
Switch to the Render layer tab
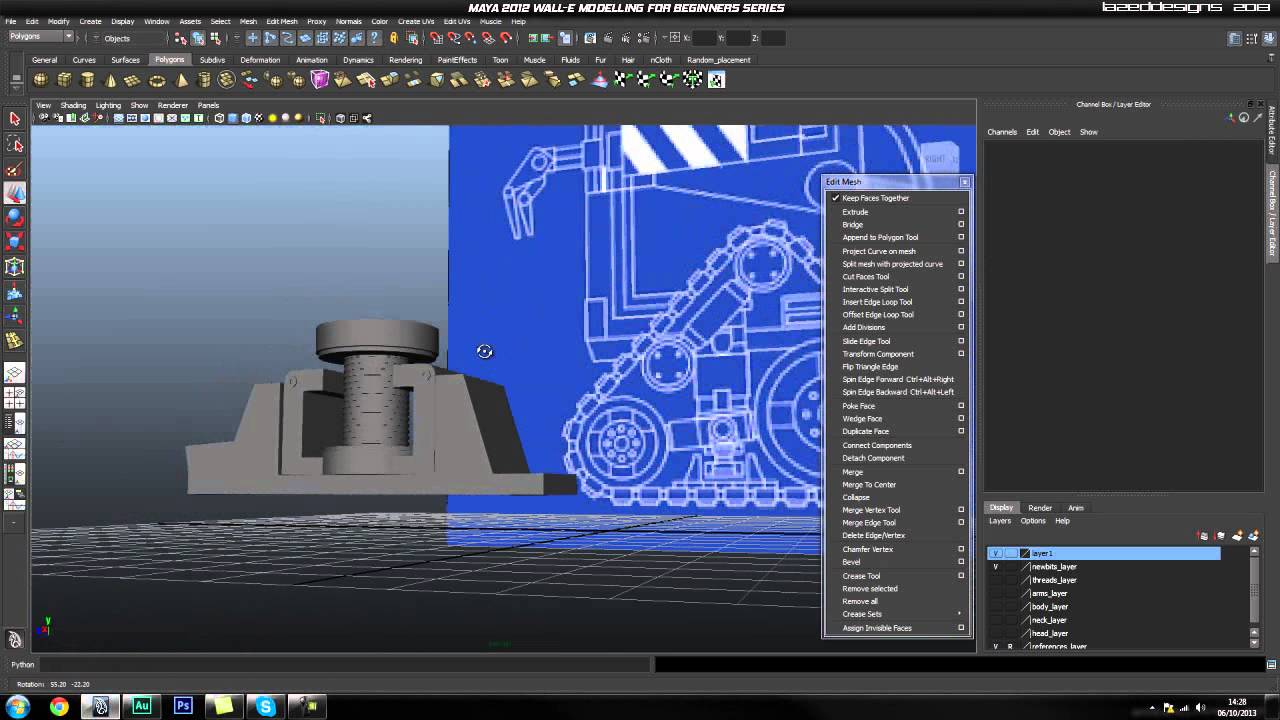coord(1040,508)
